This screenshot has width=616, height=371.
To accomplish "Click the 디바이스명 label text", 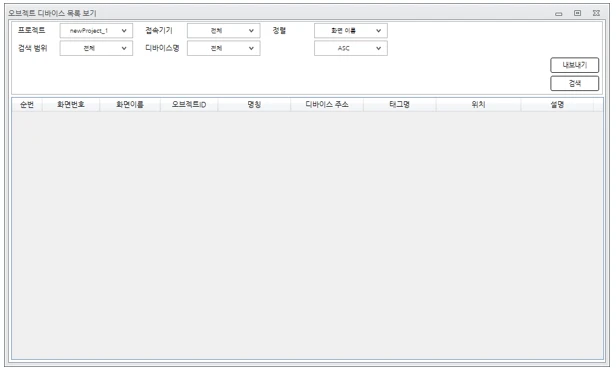I will tap(162, 48).
